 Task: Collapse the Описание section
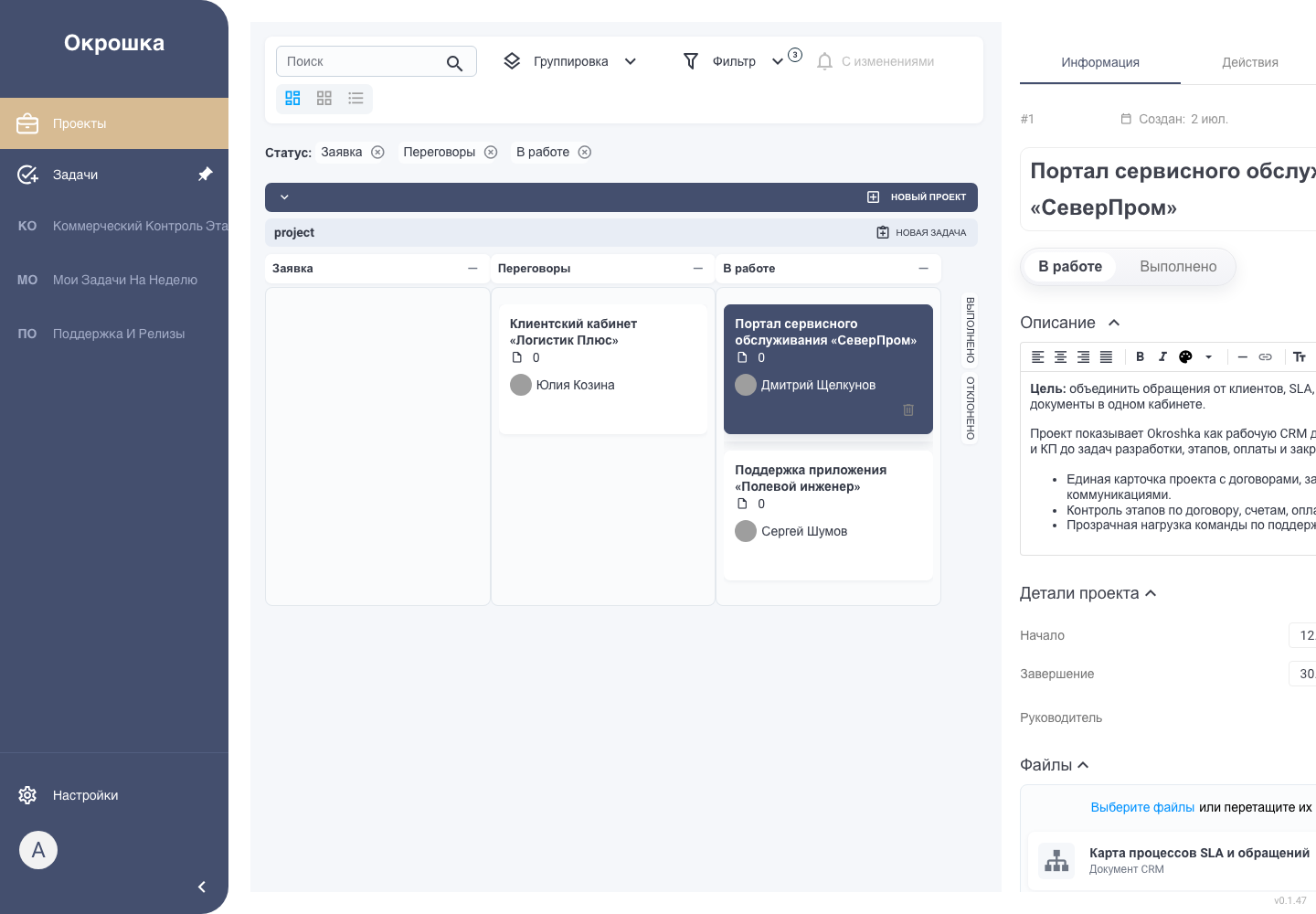pos(1114,323)
